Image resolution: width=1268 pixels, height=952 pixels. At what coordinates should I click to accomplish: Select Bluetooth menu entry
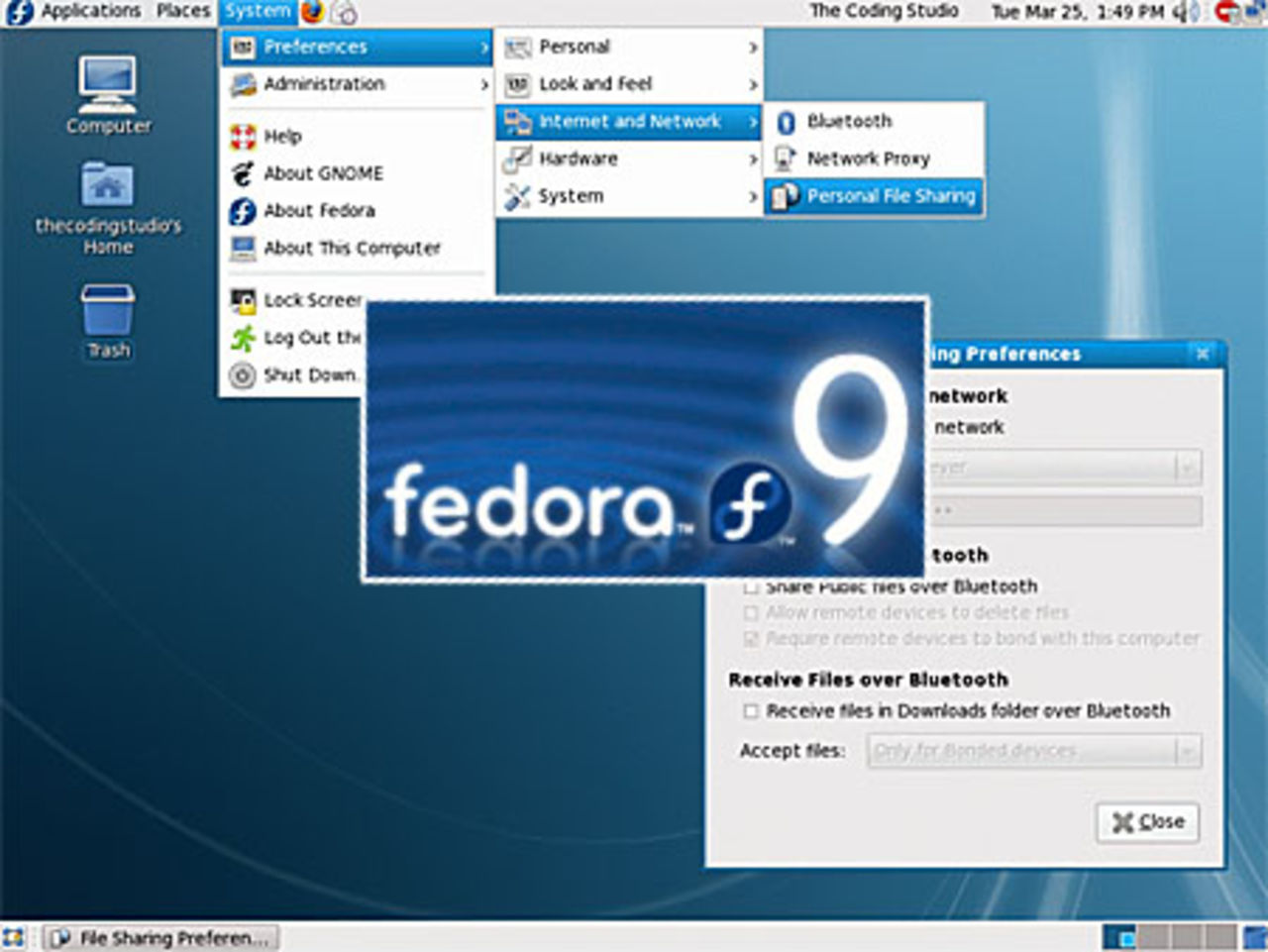point(875,122)
